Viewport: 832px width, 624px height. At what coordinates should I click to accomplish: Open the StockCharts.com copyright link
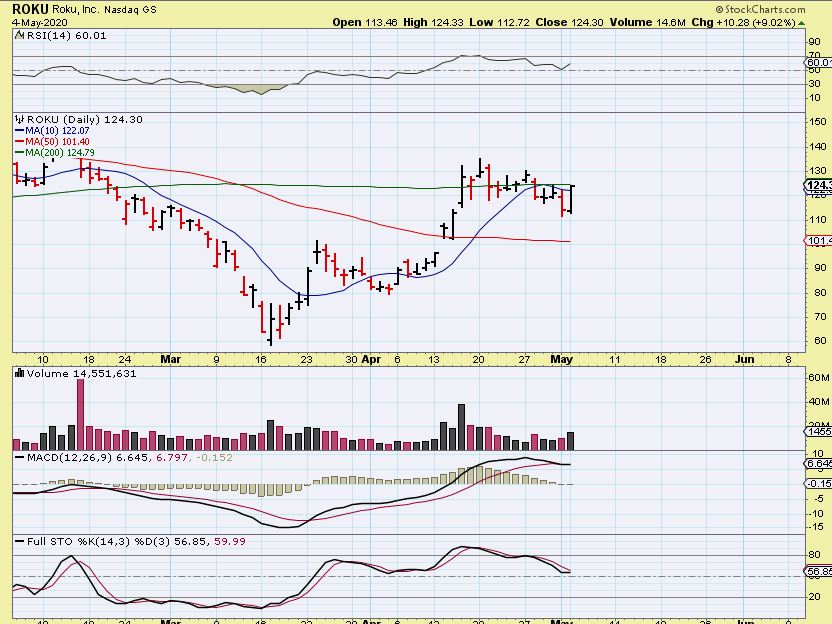[760, 9]
